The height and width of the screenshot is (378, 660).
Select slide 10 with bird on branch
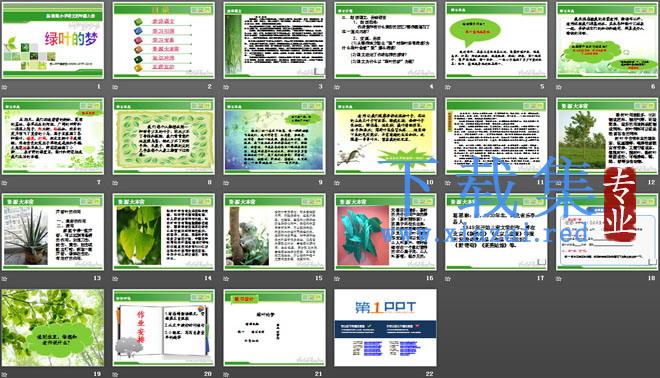pos(386,136)
